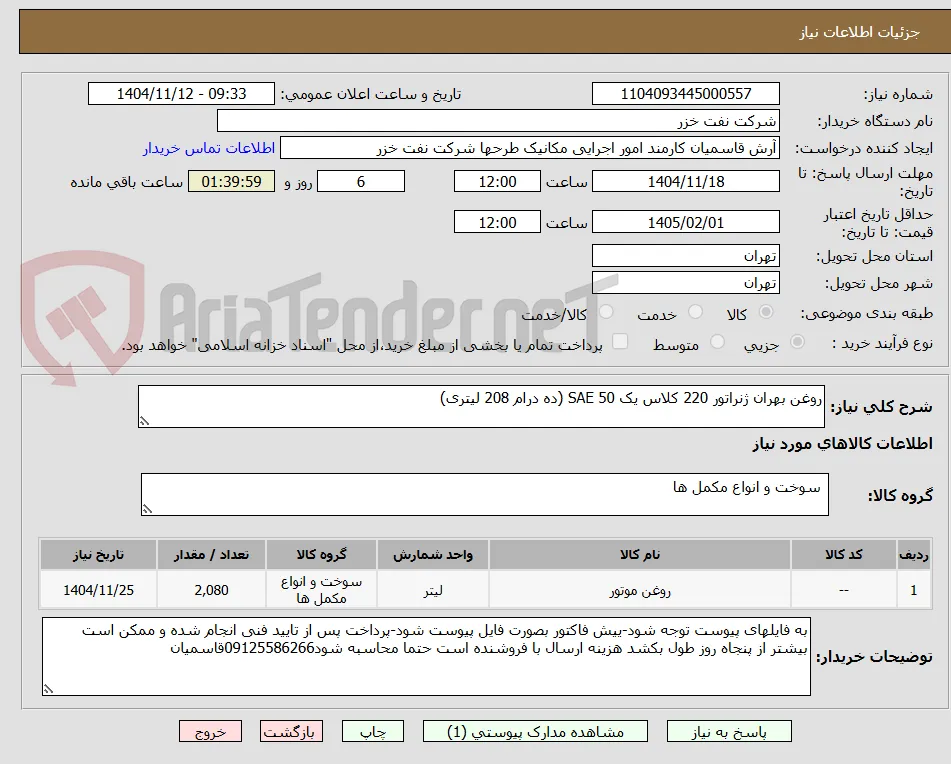This screenshot has height=764, width=951.
Task: Click the remaining time field 01:39:59
Action: [x=231, y=181]
